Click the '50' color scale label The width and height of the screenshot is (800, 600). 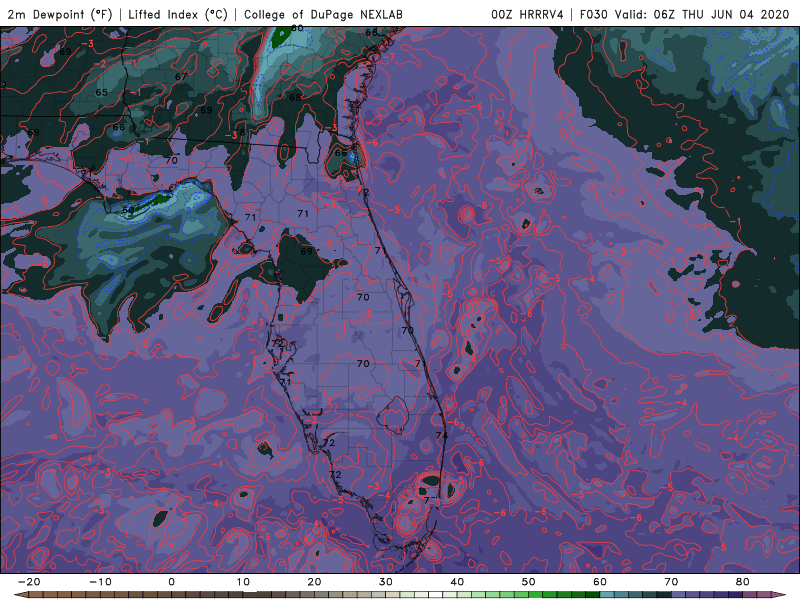[x=529, y=582]
